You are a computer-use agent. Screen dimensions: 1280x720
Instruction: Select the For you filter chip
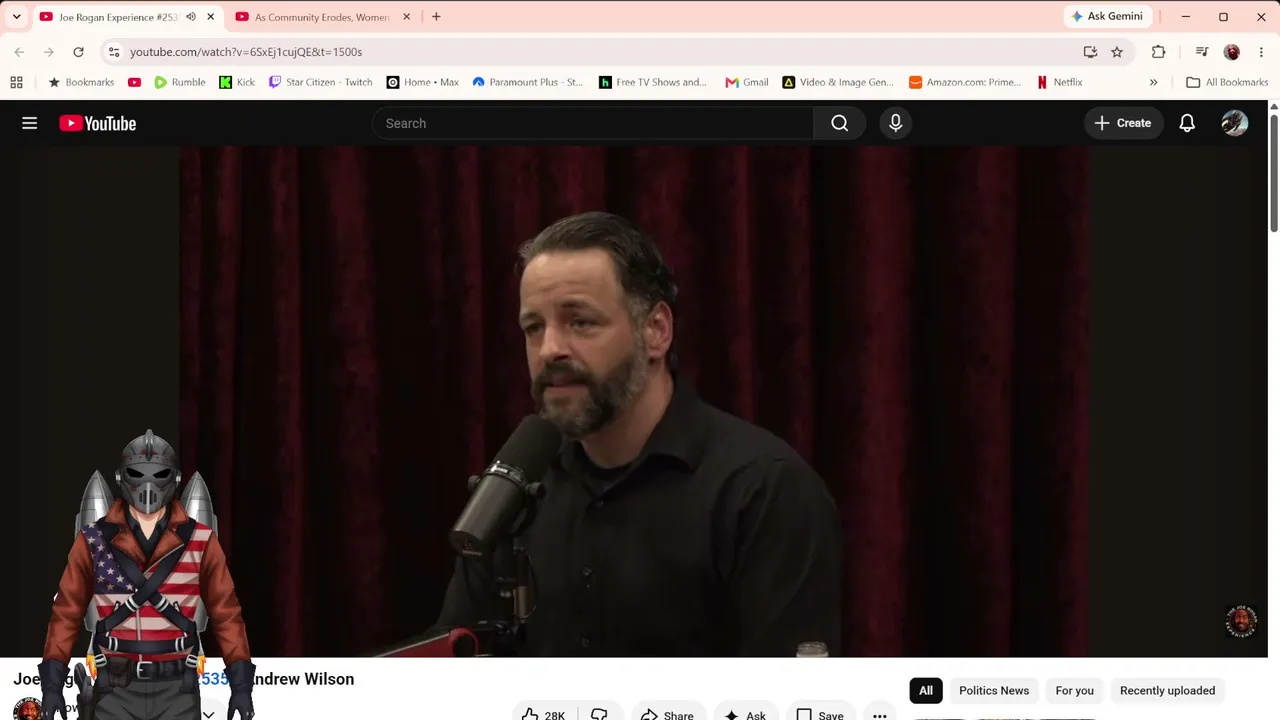(x=1075, y=691)
